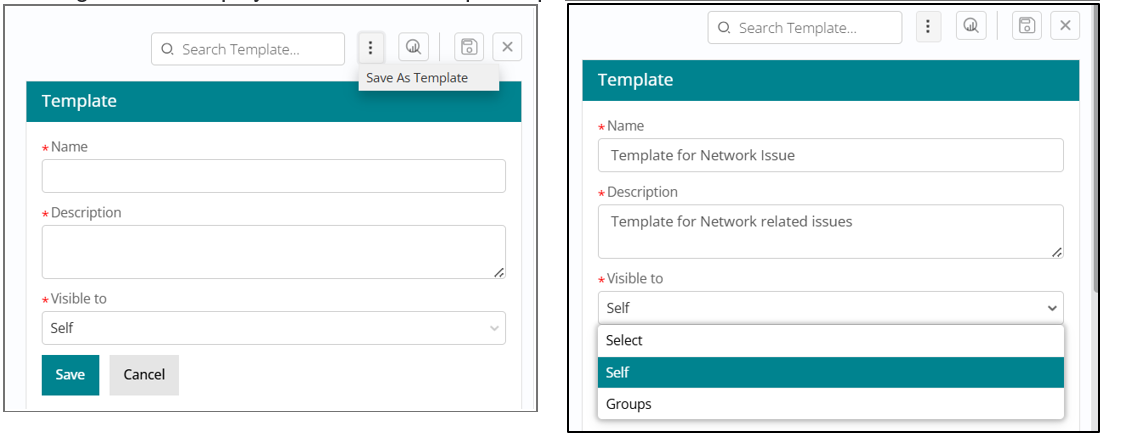Click the magnifier icon beside Save As Template

413,47
